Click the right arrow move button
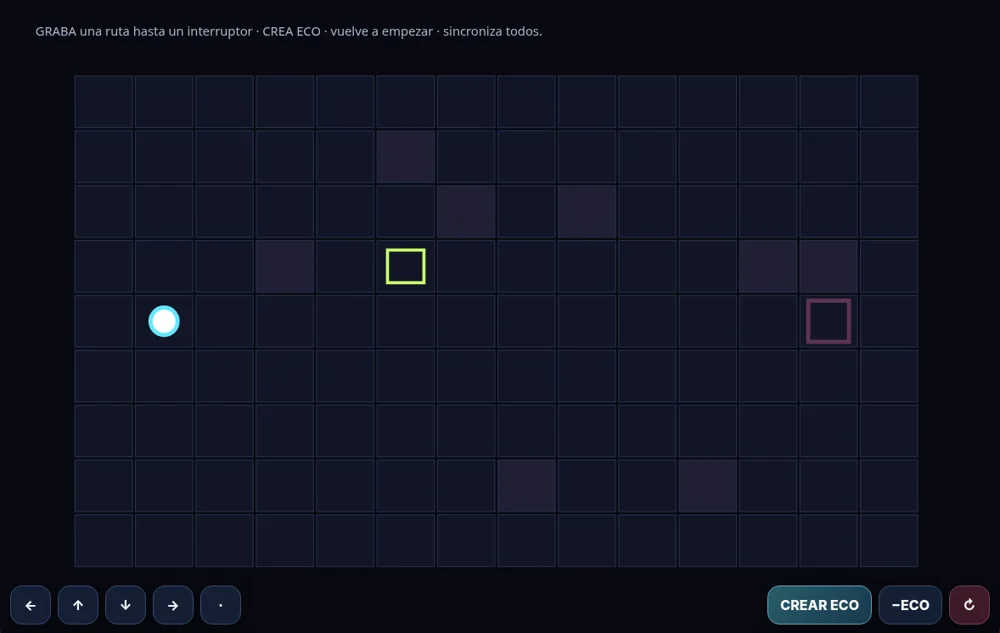This screenshot has height=633, width=1000. click(x=173, y=605)
